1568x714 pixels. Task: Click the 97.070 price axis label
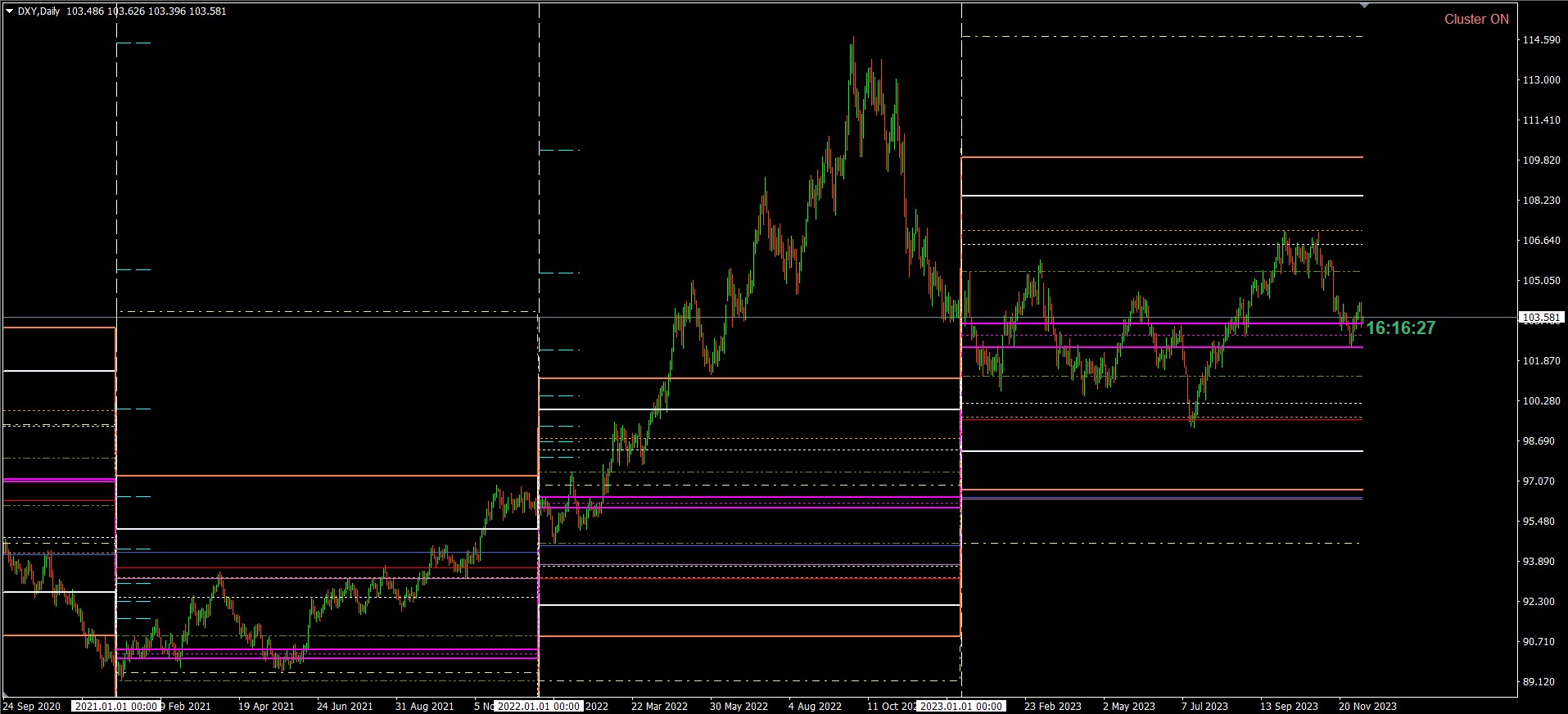[1538, 481]
